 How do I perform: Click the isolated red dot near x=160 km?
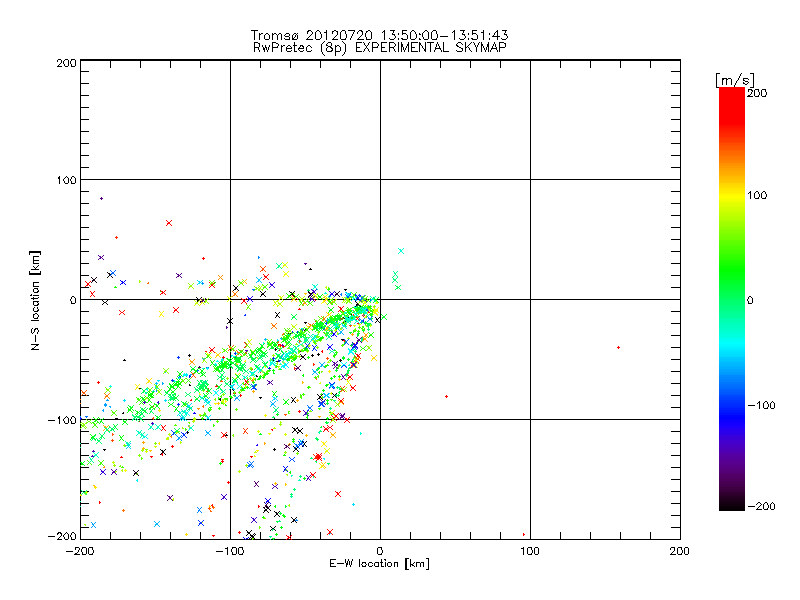(x=618, y=347)
